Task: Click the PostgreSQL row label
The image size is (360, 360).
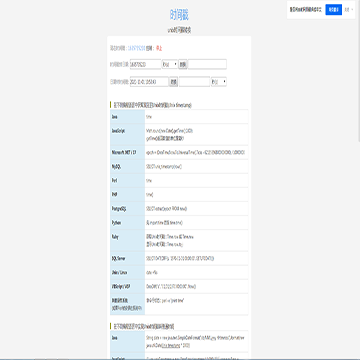Action: click(119, 208)
